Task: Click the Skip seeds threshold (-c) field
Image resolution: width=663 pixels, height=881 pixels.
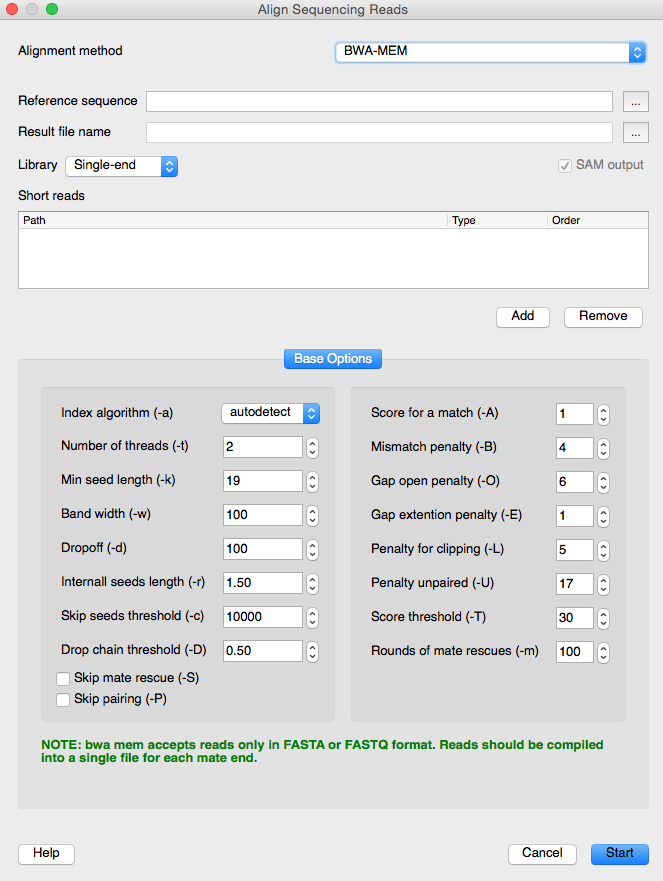Action: click(262, 617)
